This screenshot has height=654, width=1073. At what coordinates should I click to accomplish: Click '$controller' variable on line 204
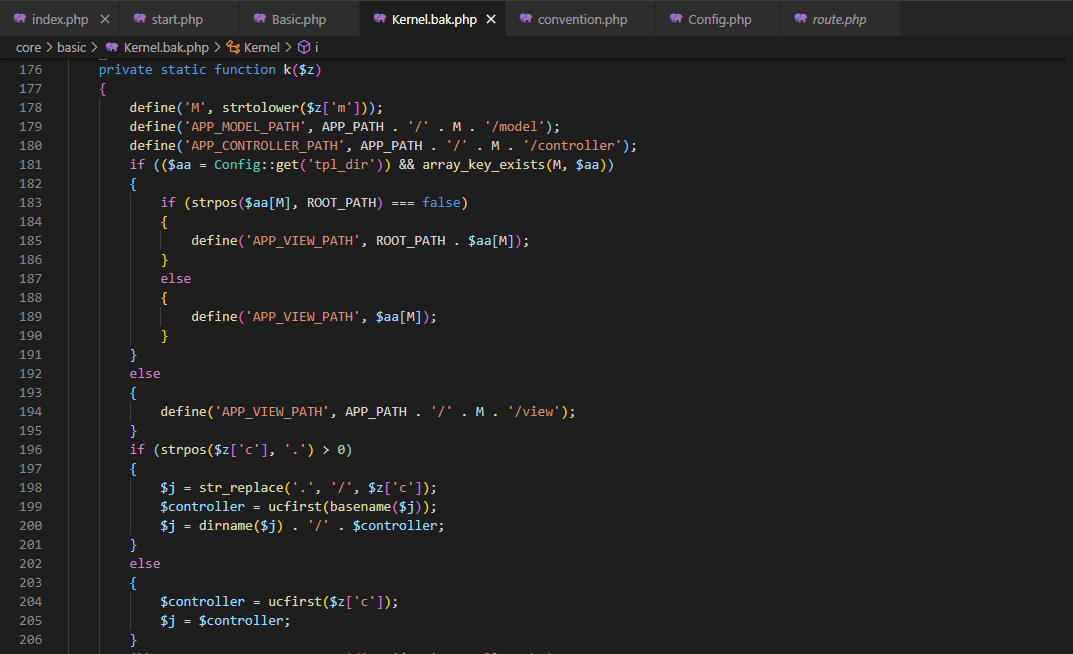coord(203,602)
